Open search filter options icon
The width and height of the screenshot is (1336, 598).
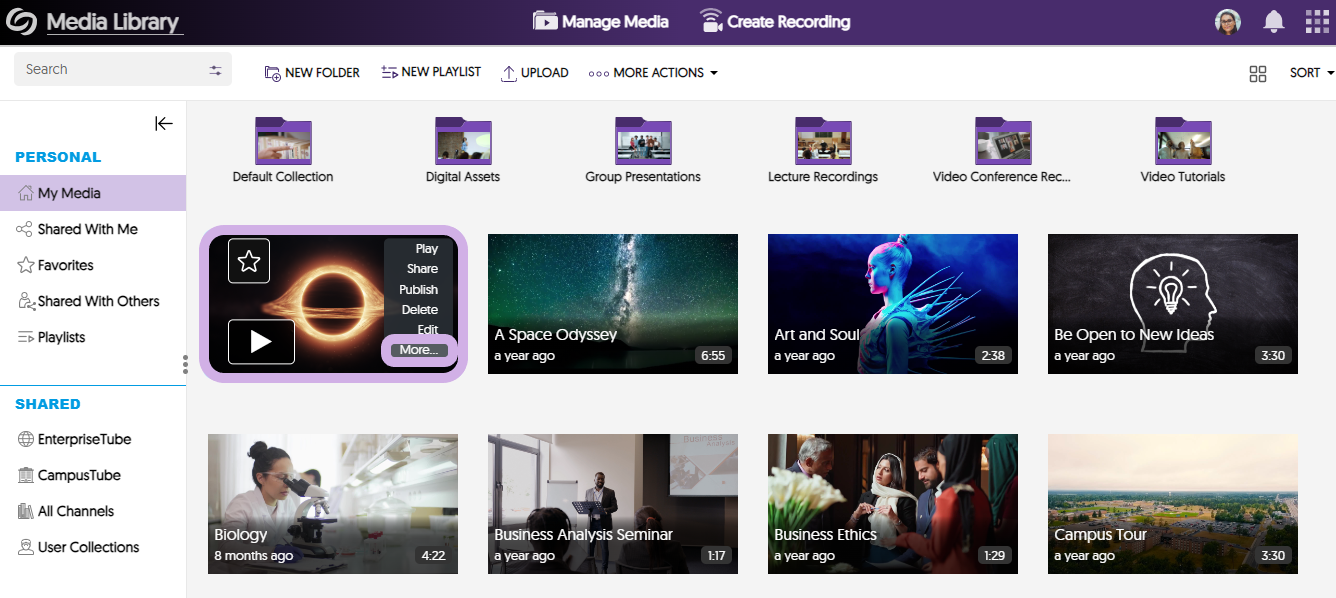215,70
